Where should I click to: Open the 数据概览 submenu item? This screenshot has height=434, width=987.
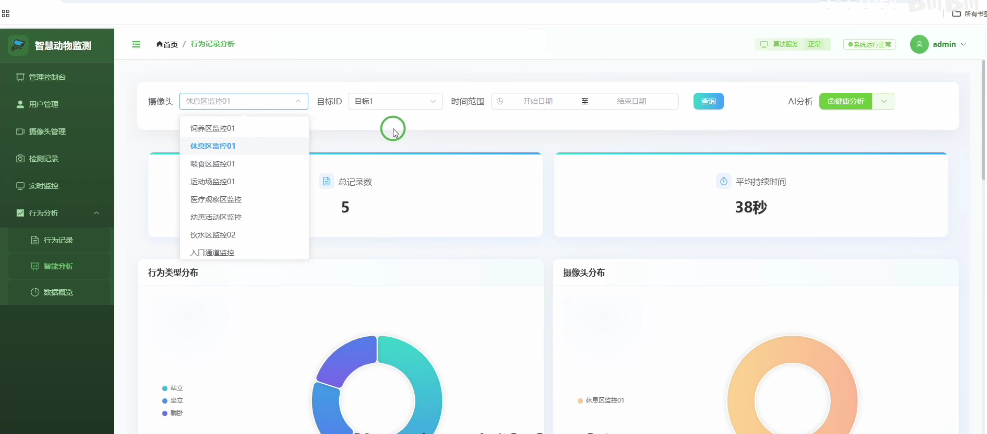coord(57,292)
